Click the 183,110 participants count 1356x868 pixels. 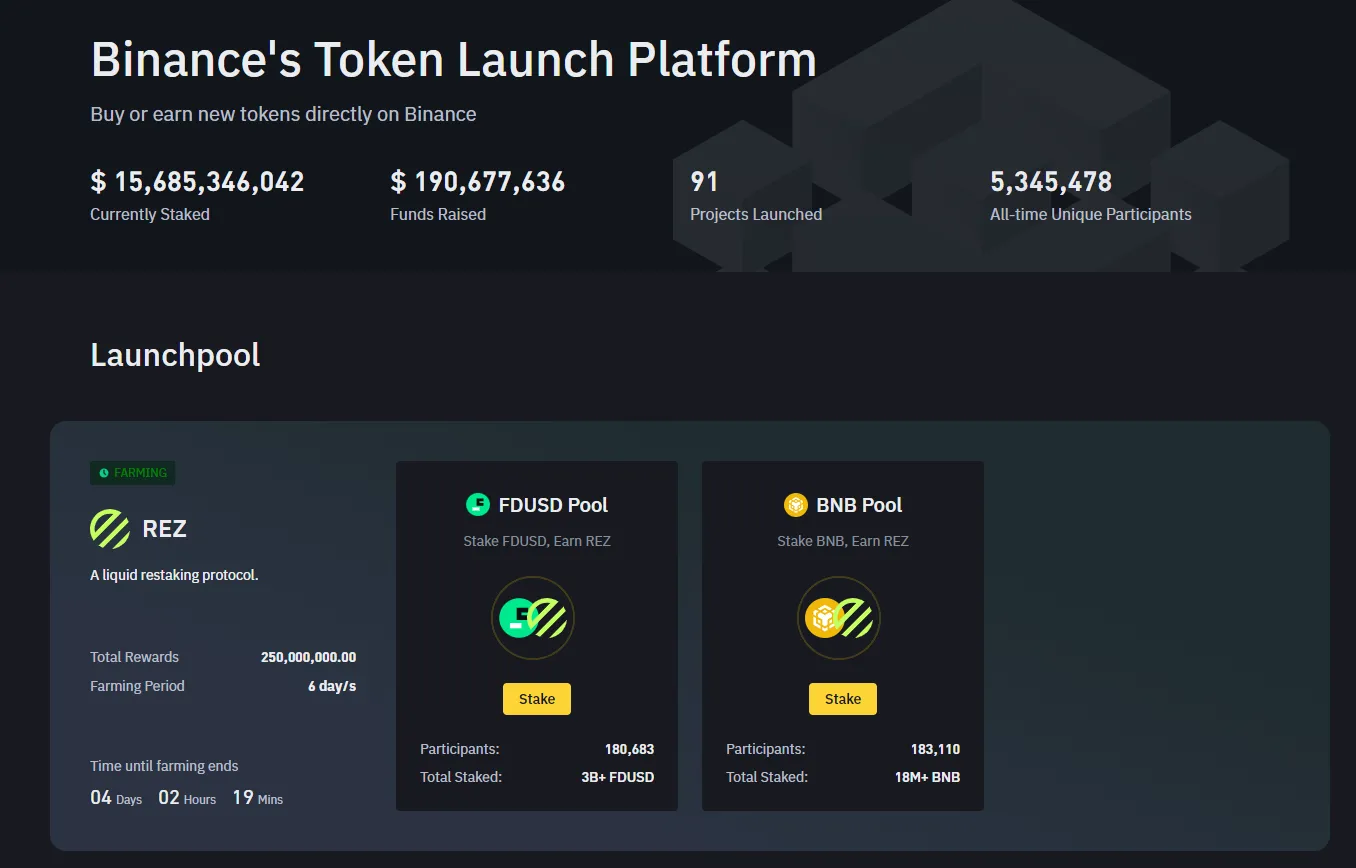[935, 749]
